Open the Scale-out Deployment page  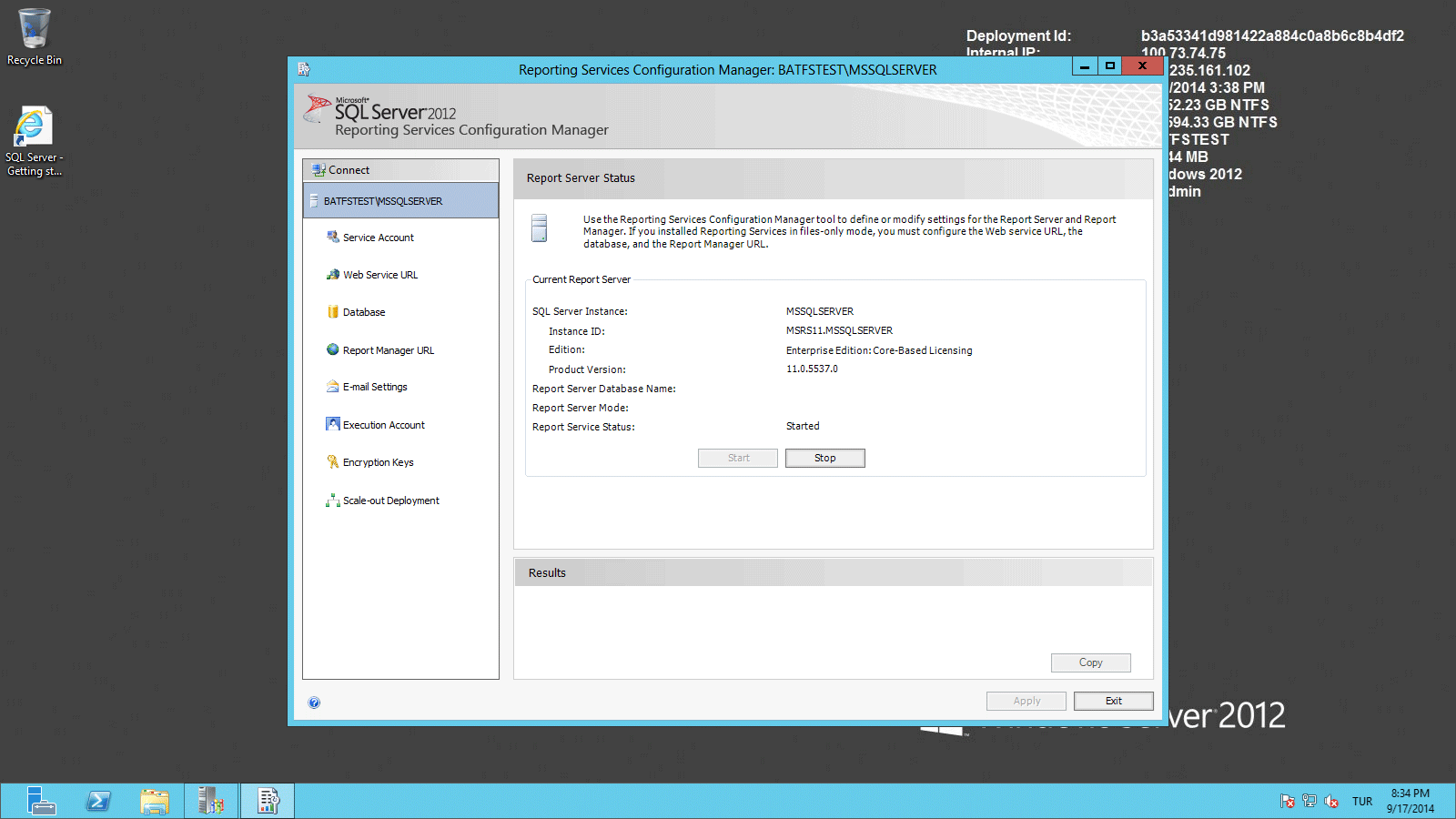click(x=390, y=500)
